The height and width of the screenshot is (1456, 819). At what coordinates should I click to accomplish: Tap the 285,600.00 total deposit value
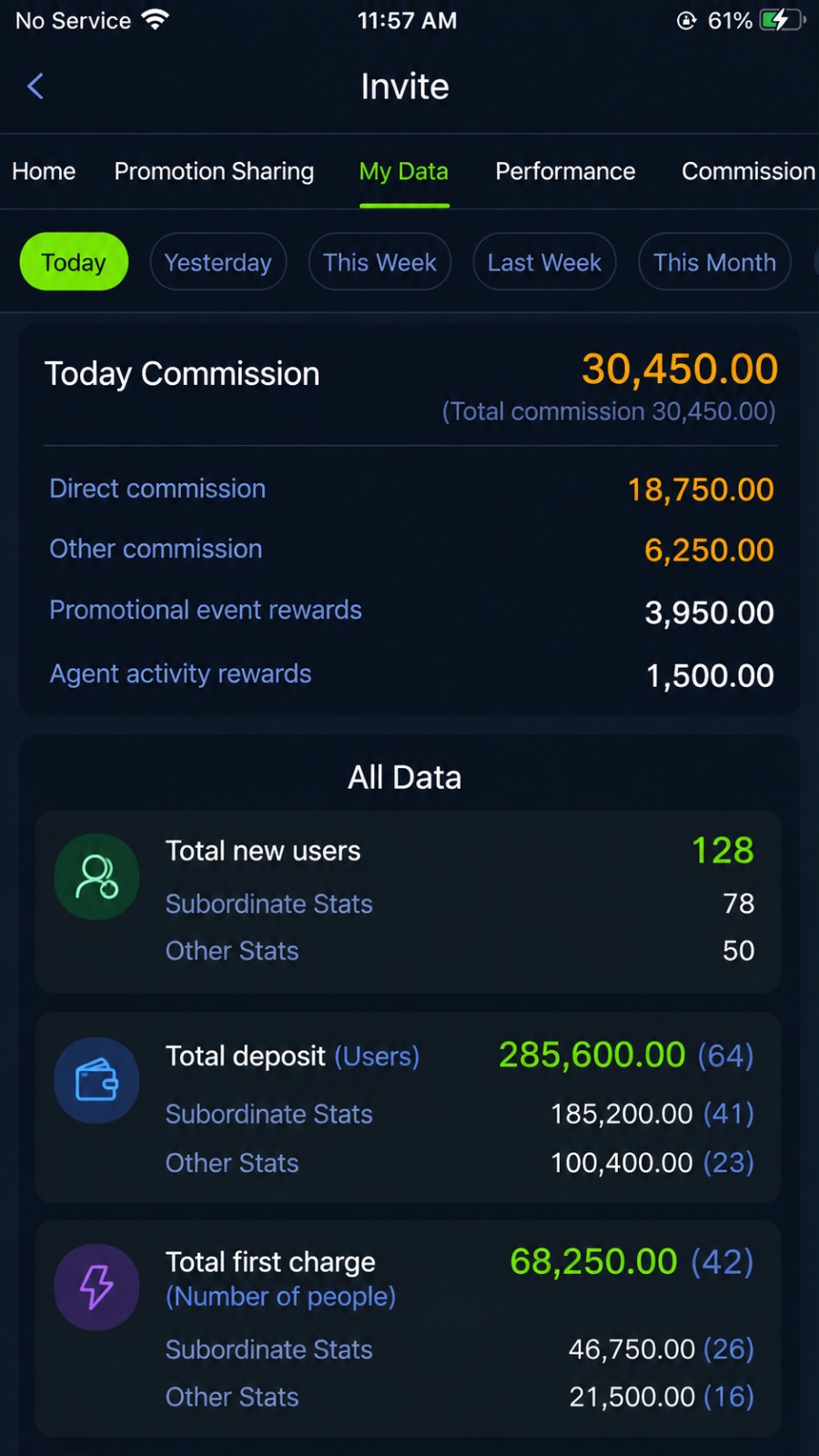pos(591,1055)
